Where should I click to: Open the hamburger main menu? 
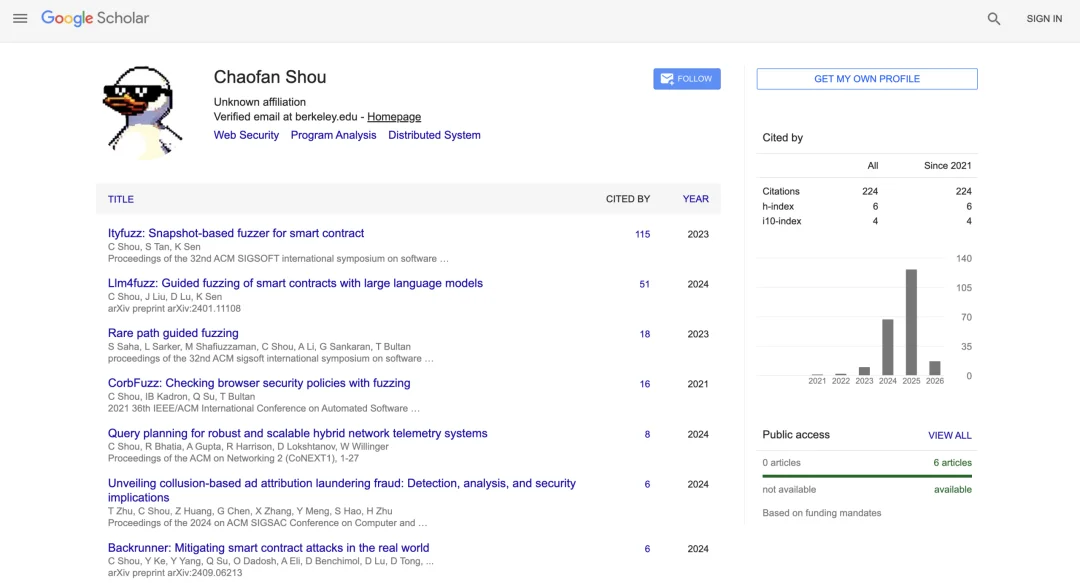[x=20, y=19]
